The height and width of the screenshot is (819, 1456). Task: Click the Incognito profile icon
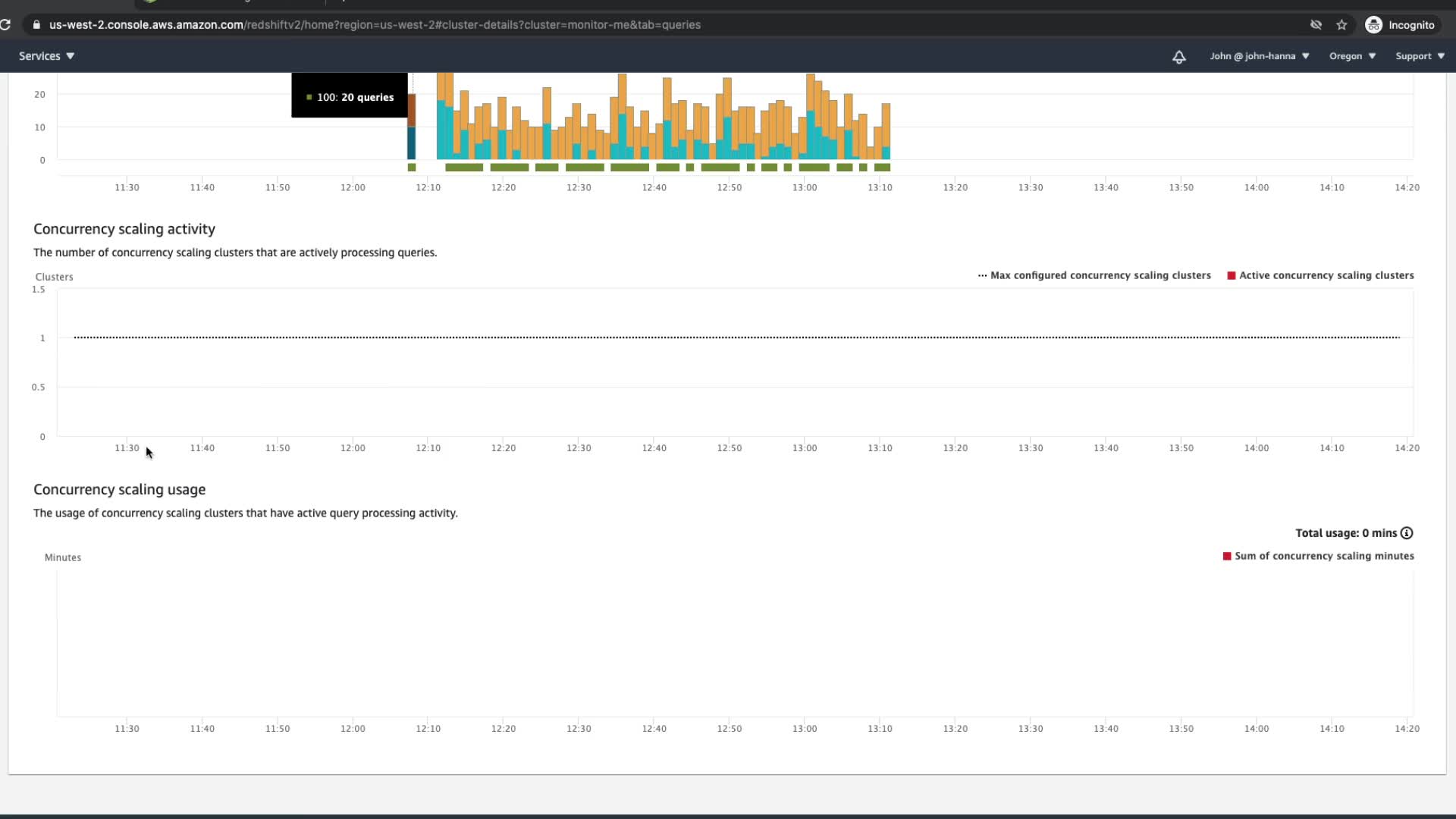click(x=1373, y=25)
